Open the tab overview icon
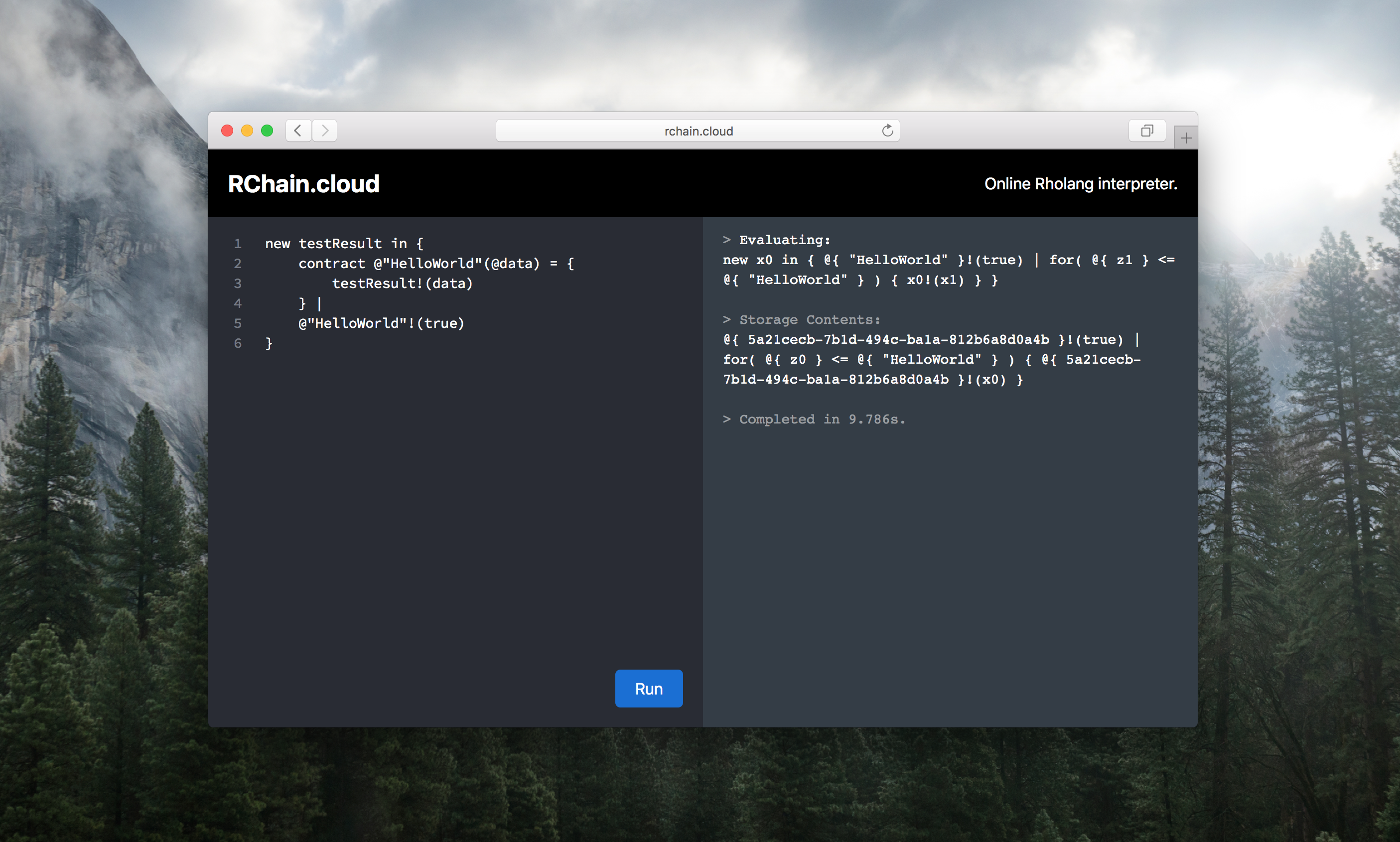 [x=1147, y=131]
